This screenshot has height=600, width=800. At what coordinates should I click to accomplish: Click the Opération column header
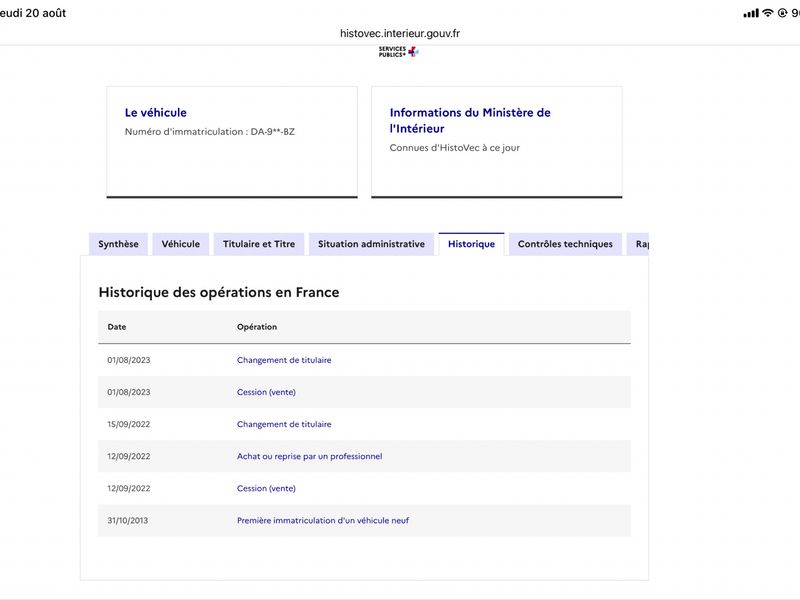[x=257, y=327]
